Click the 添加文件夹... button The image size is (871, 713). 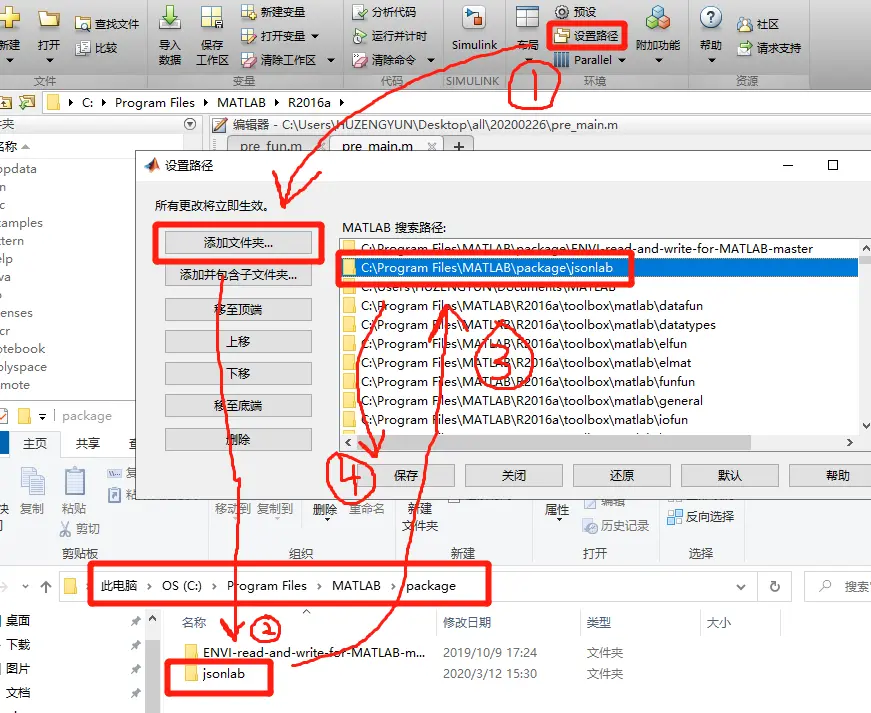click(x=238, y=243)
